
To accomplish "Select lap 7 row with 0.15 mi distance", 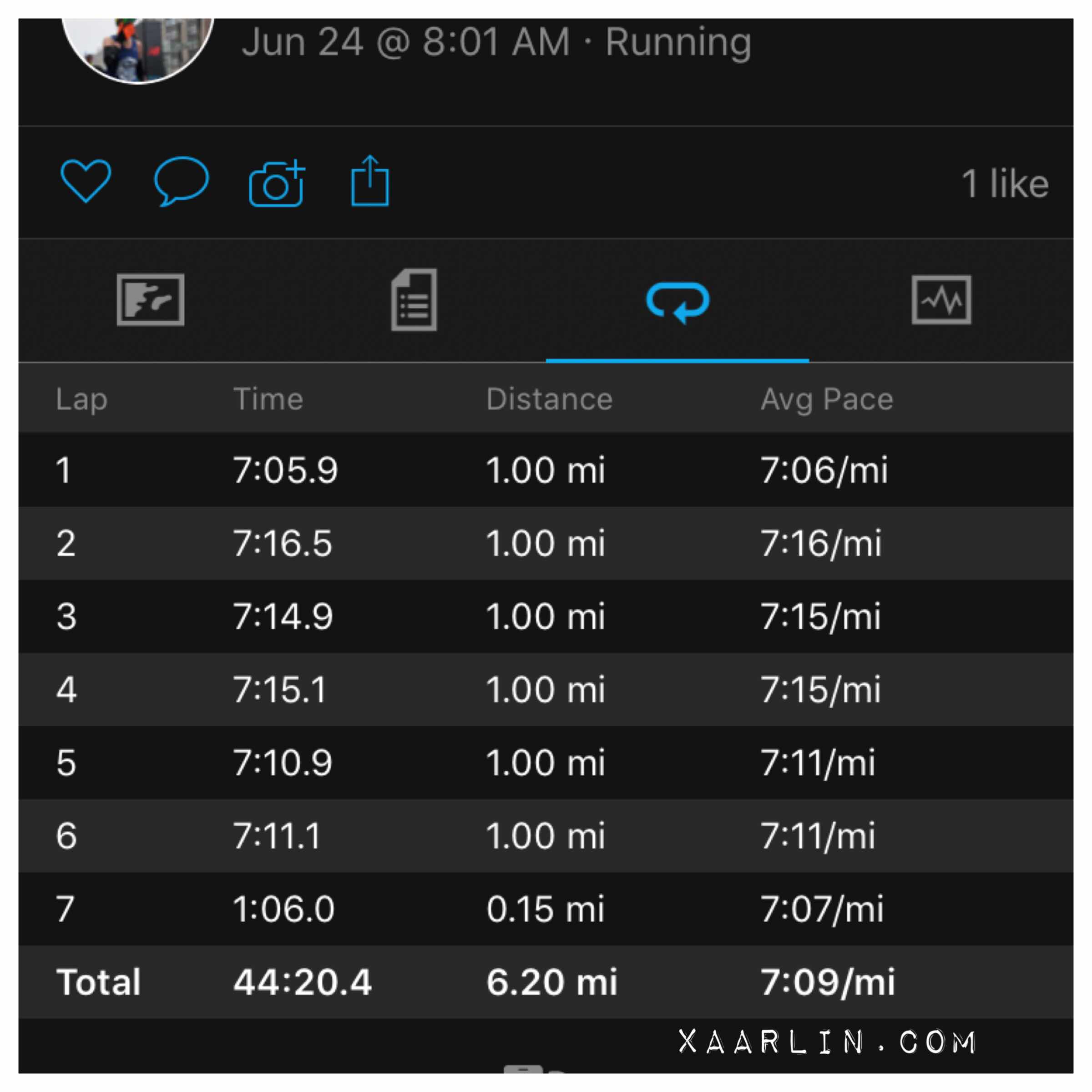I will (546, 909).
